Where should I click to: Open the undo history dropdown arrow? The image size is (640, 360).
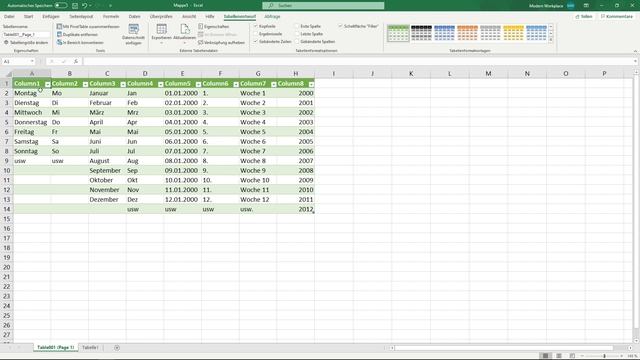(90, 6)
